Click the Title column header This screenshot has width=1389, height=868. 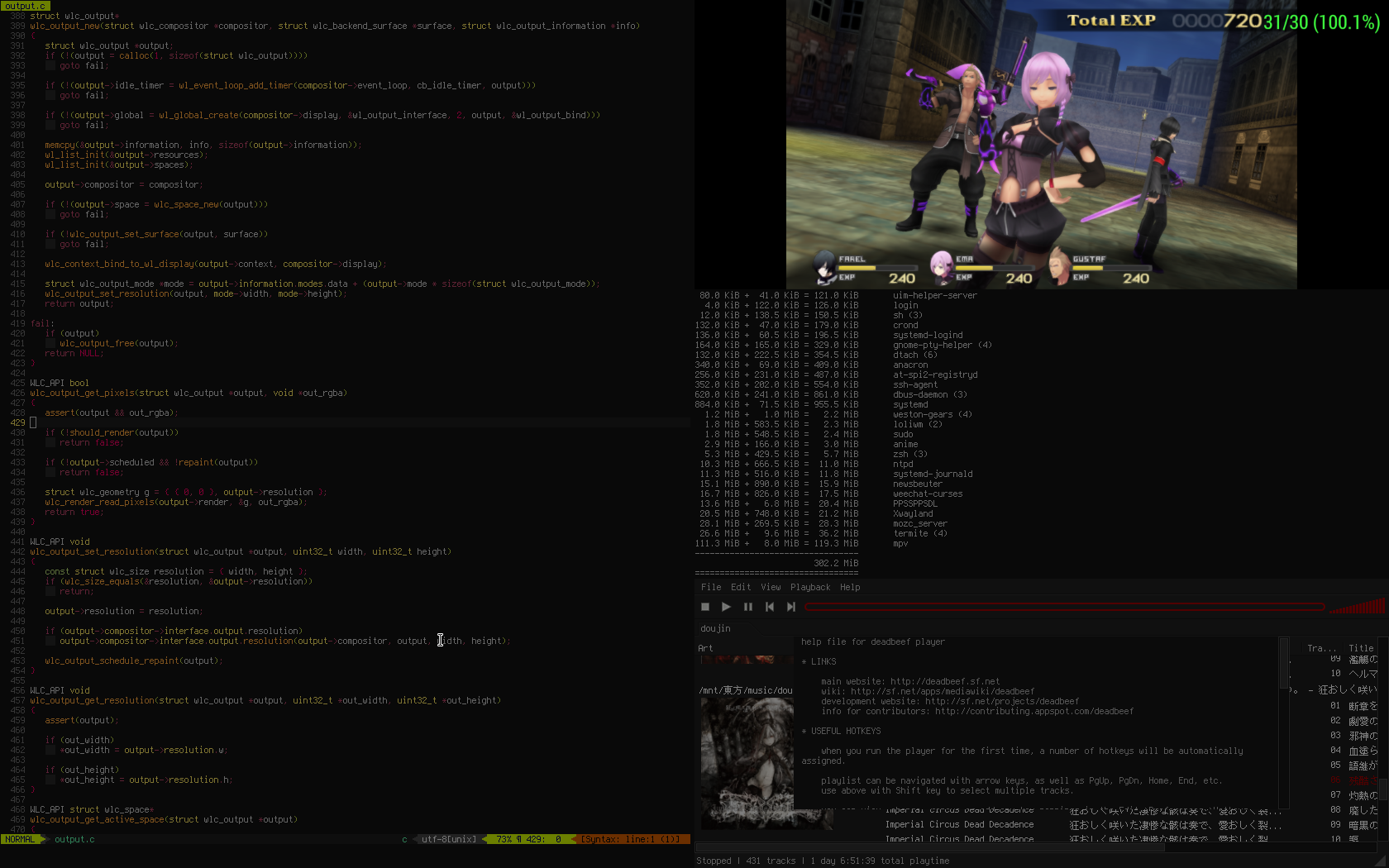(1361, 648)
